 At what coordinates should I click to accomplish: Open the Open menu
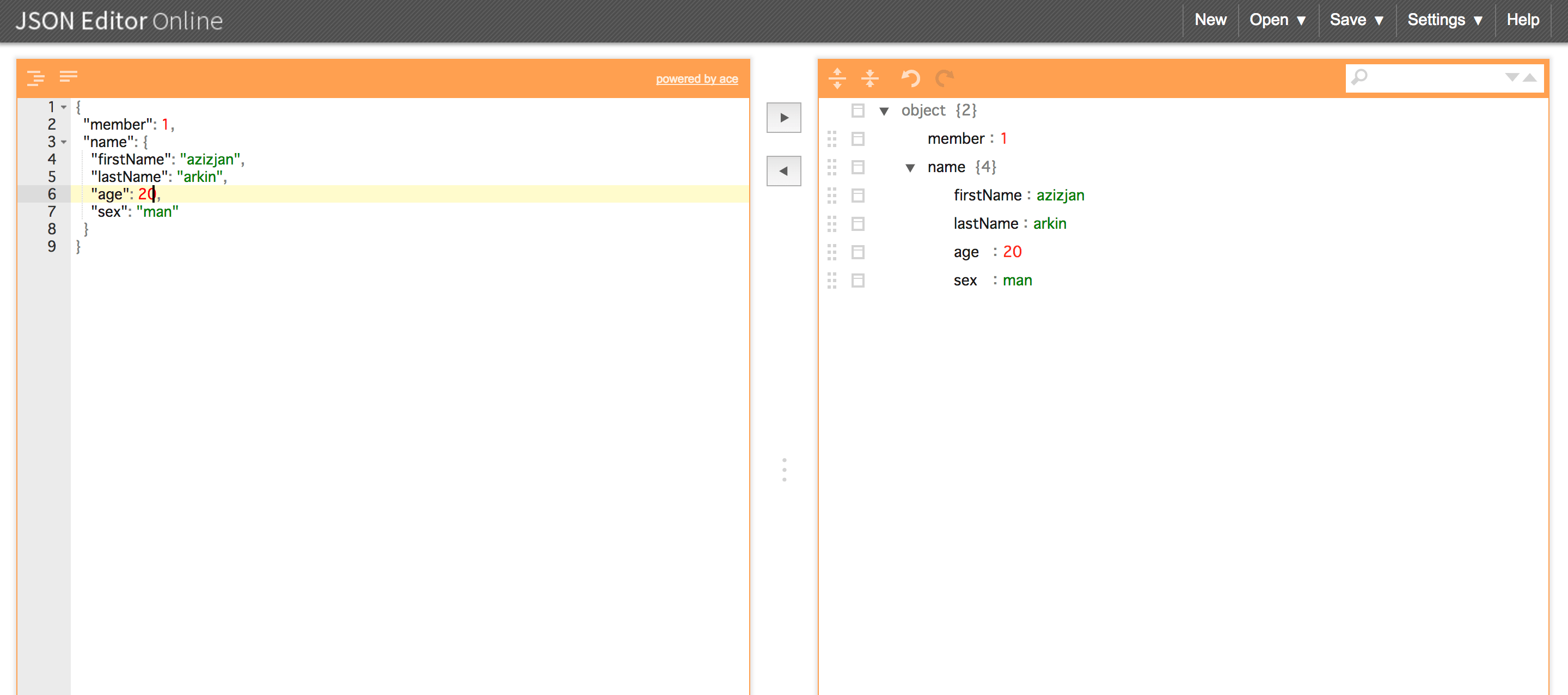click(1278, 20)
